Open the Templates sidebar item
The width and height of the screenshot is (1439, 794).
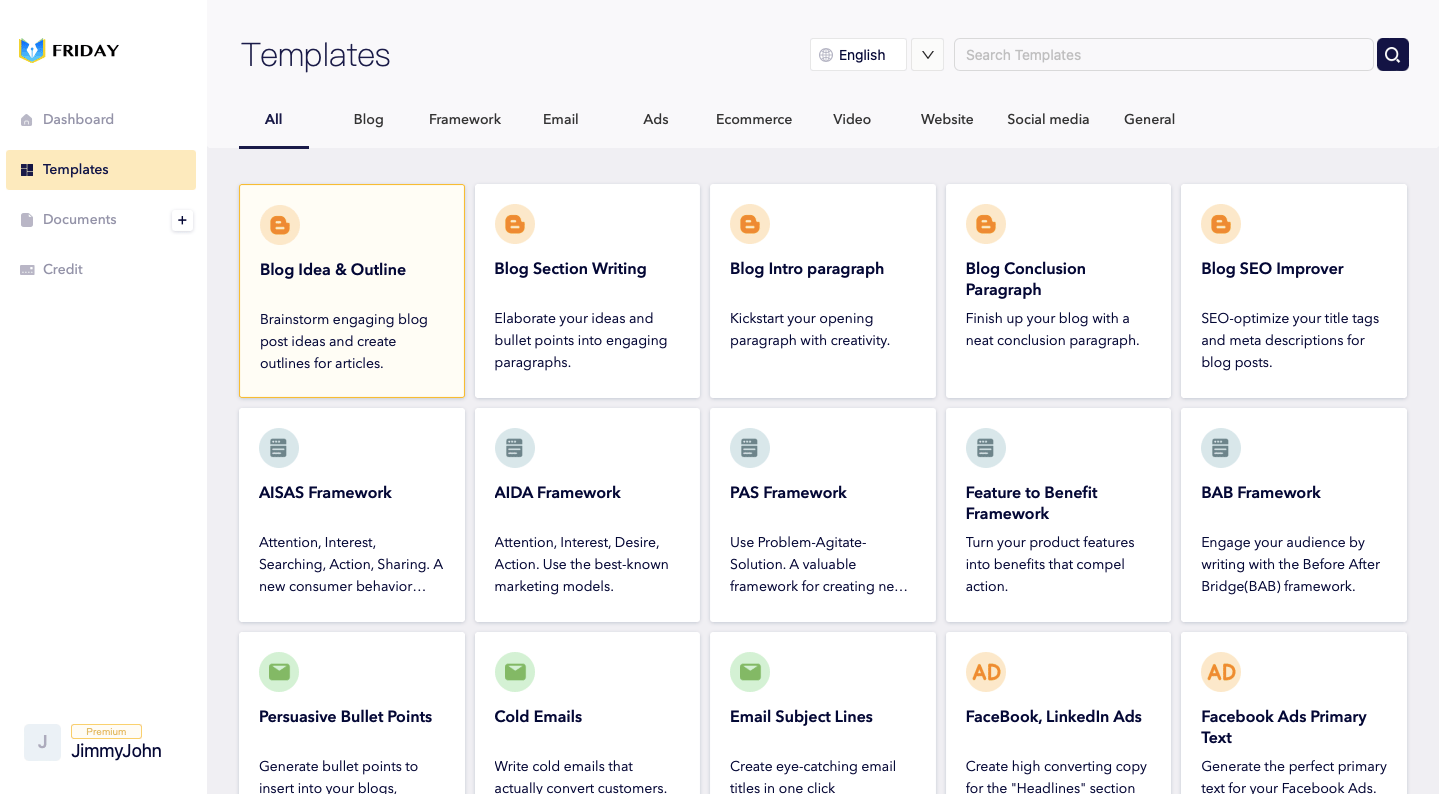click(101, 170)
